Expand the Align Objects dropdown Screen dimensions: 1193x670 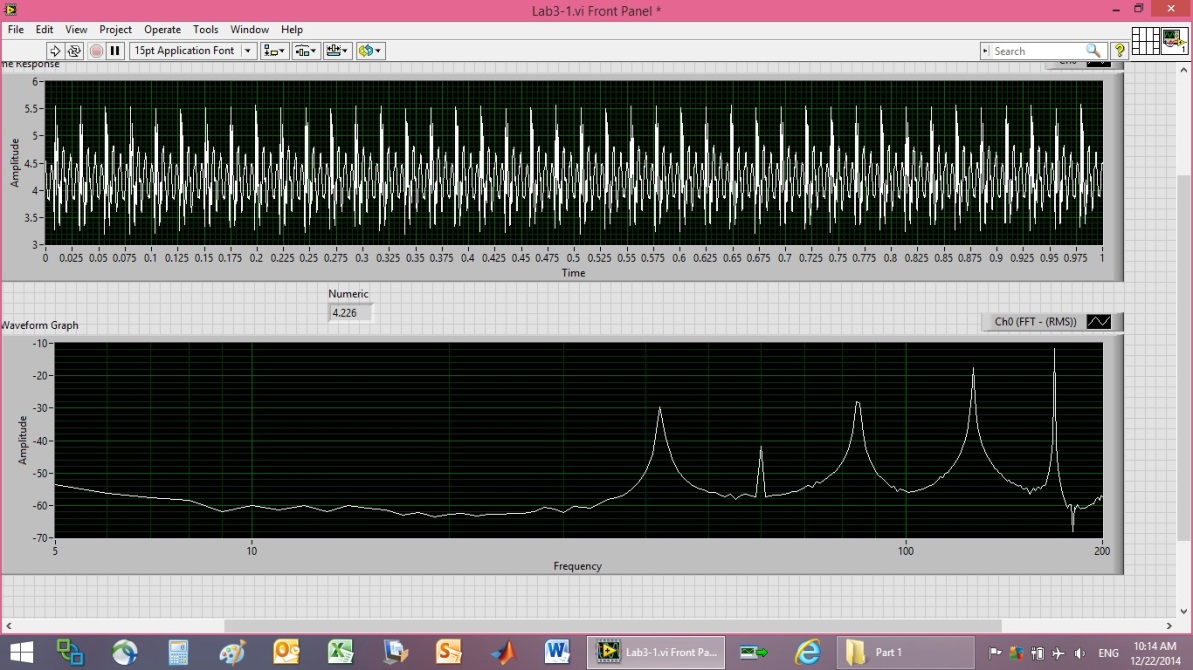274,51
